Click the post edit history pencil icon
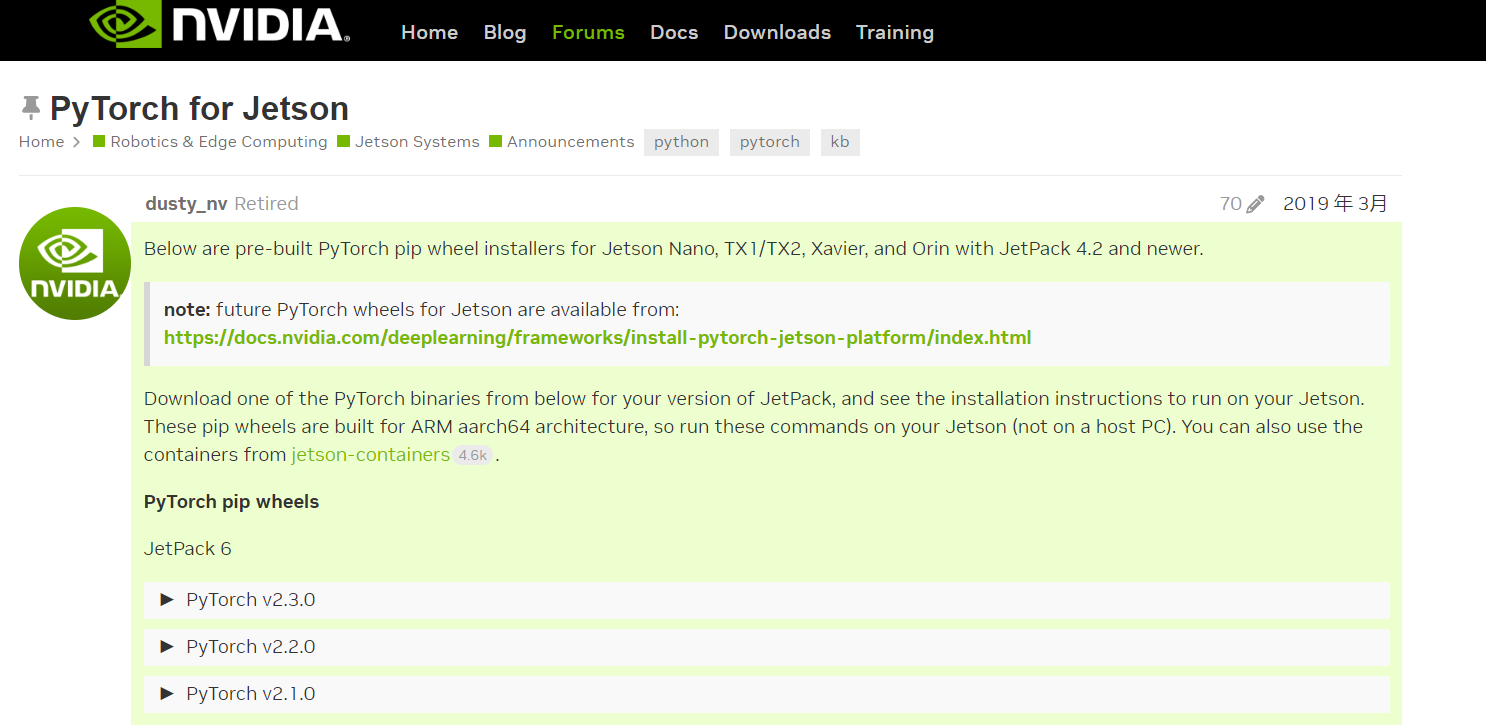The height and width of the screenshot is (725, 1486). click(x=1256, y=204)
